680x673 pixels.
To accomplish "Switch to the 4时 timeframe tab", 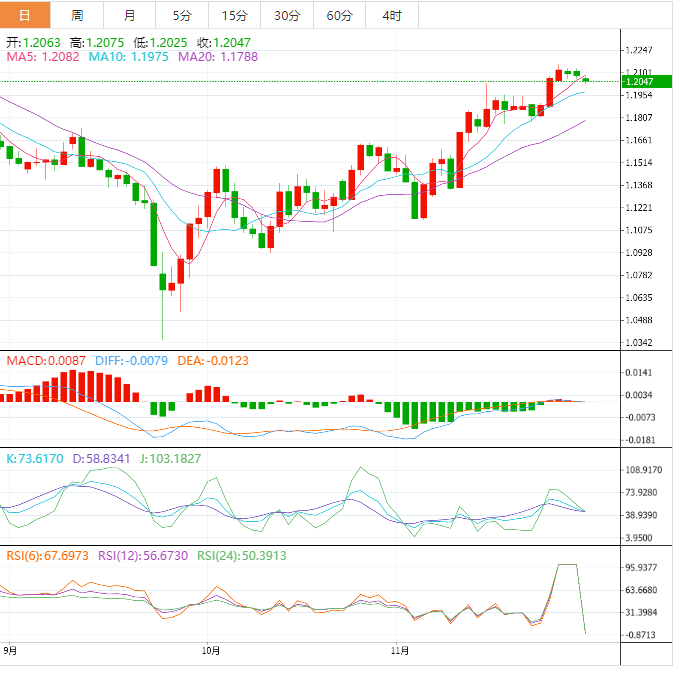I will pyautogui.click(x=391, y=15).
